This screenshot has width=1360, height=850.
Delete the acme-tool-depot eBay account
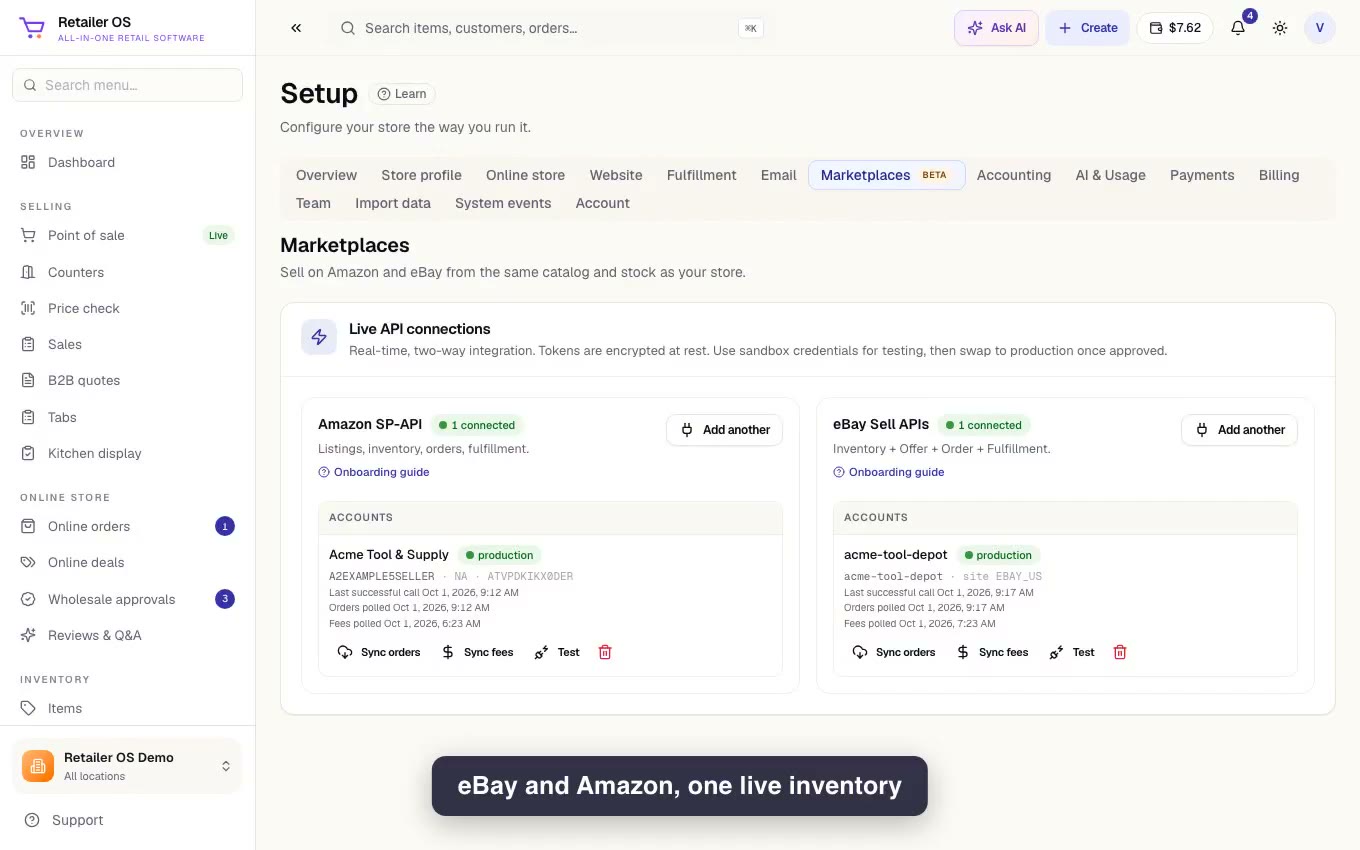point(1120,652)
